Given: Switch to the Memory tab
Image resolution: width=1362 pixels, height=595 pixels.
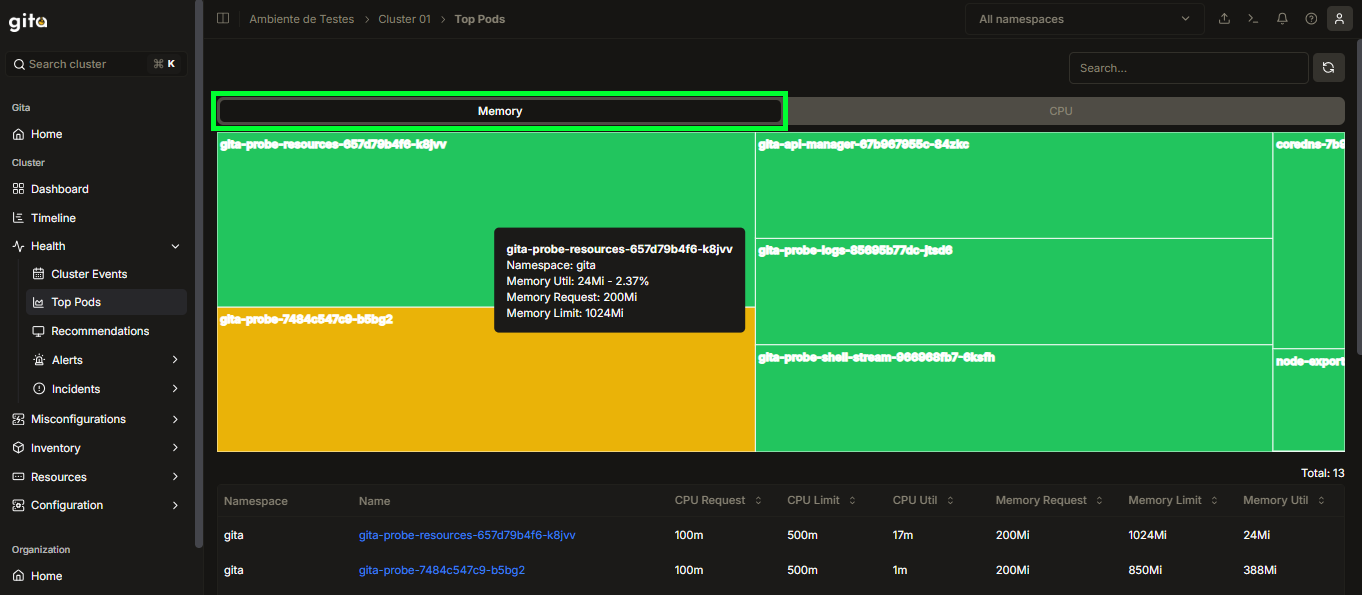Looking at the screenshot, I should tap(499, 111).
